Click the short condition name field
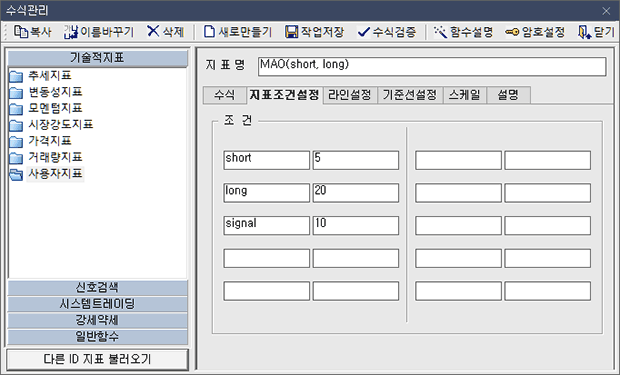The width and height of the screenshot is (620, 375). click(x=267, y=160)
